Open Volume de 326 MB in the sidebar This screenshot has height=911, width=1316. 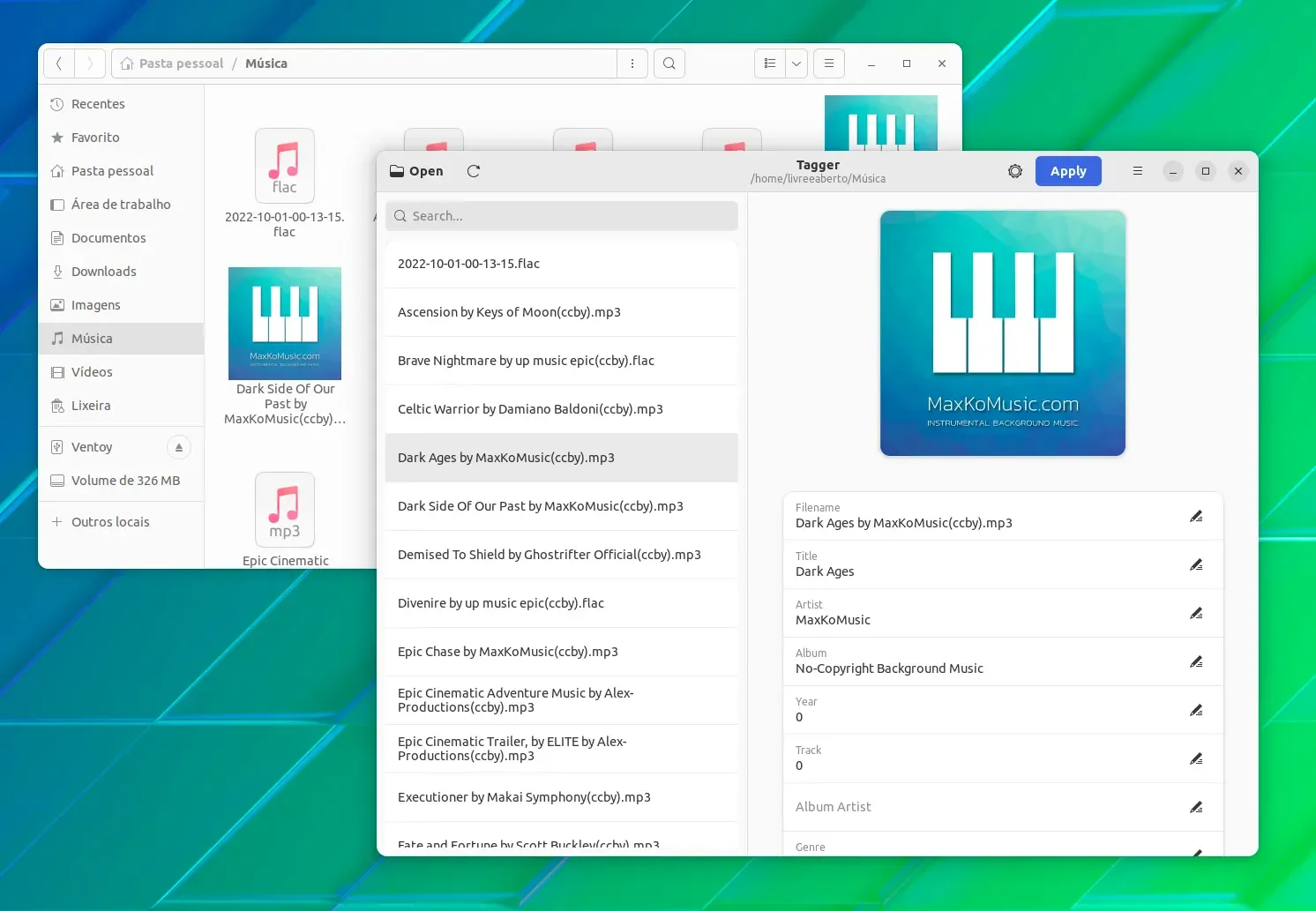122,481
